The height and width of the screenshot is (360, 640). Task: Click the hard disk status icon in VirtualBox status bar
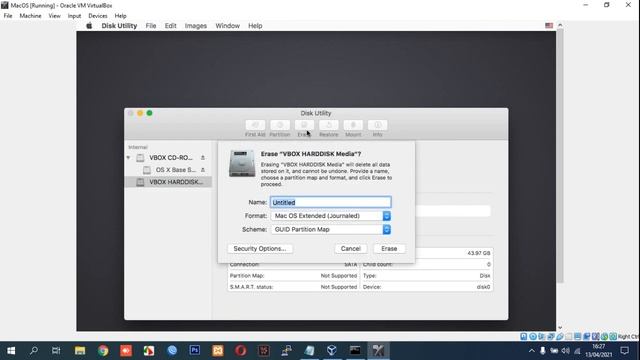click(x=524, y=337)
